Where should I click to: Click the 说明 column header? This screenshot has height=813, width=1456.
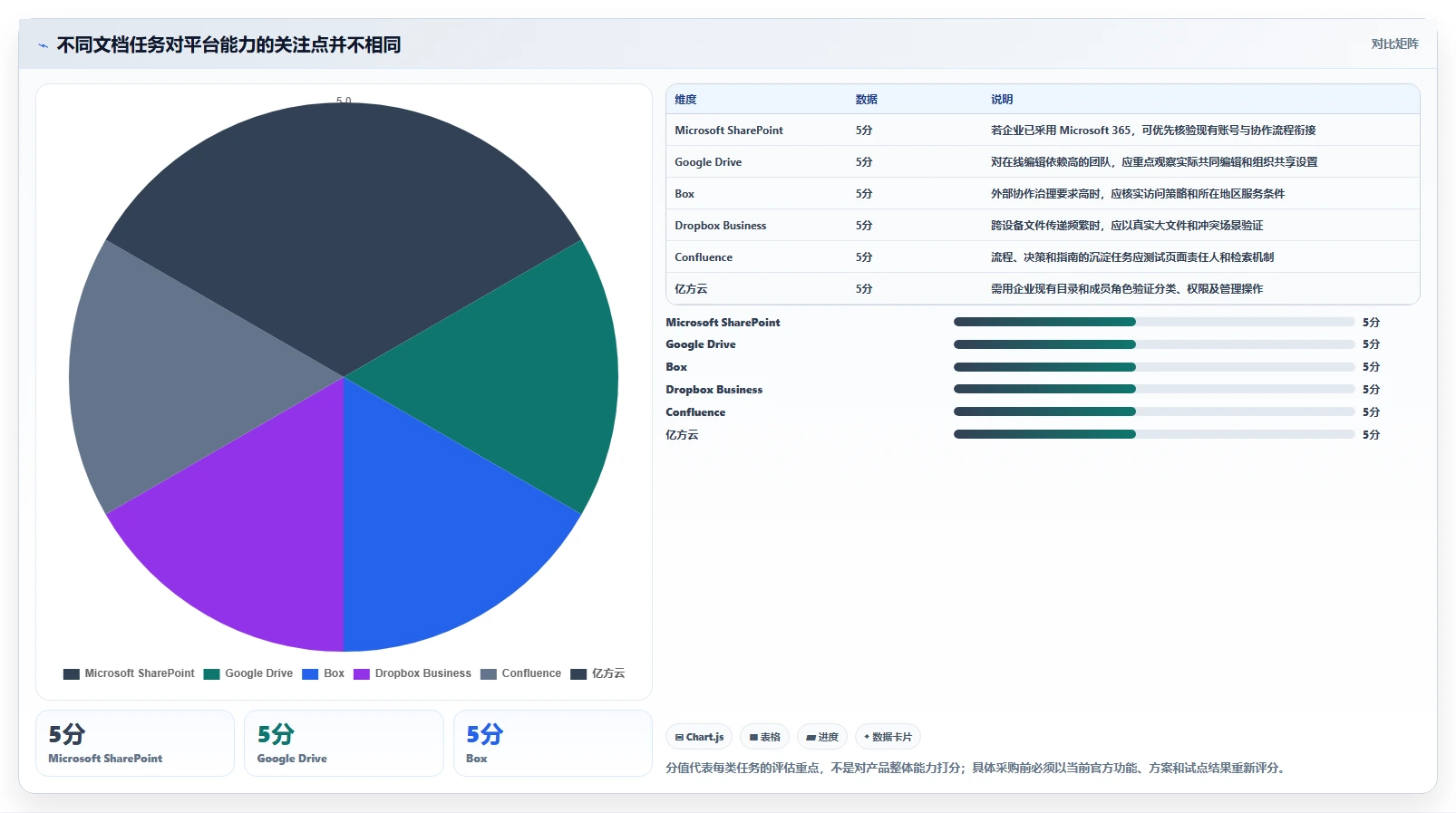click(1002, 100)
